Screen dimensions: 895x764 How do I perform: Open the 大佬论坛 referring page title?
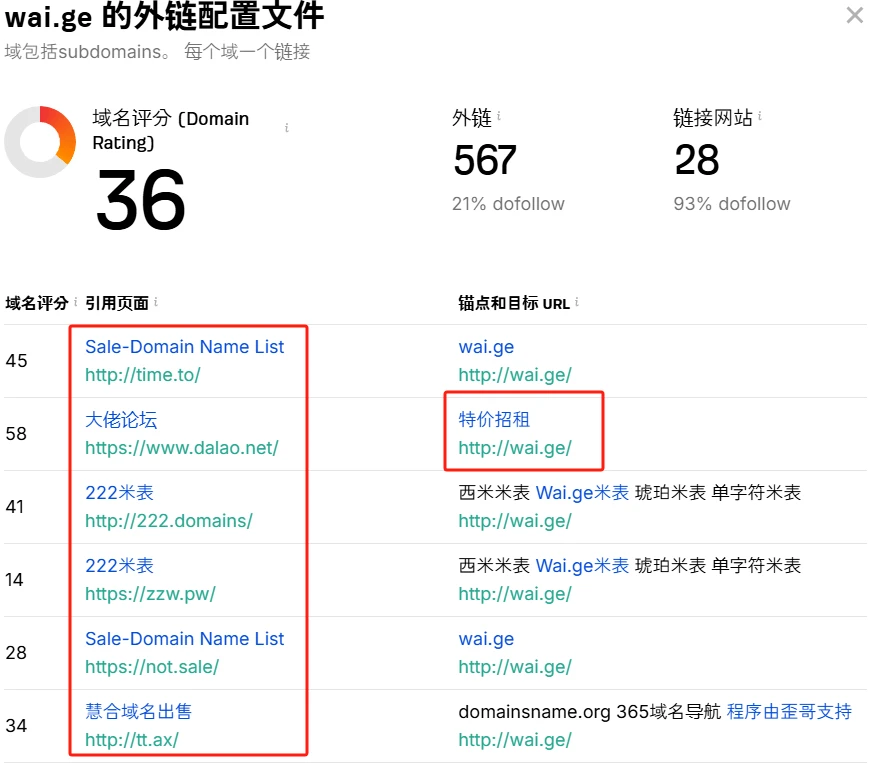pyautogui.click(x=121, y=420)
